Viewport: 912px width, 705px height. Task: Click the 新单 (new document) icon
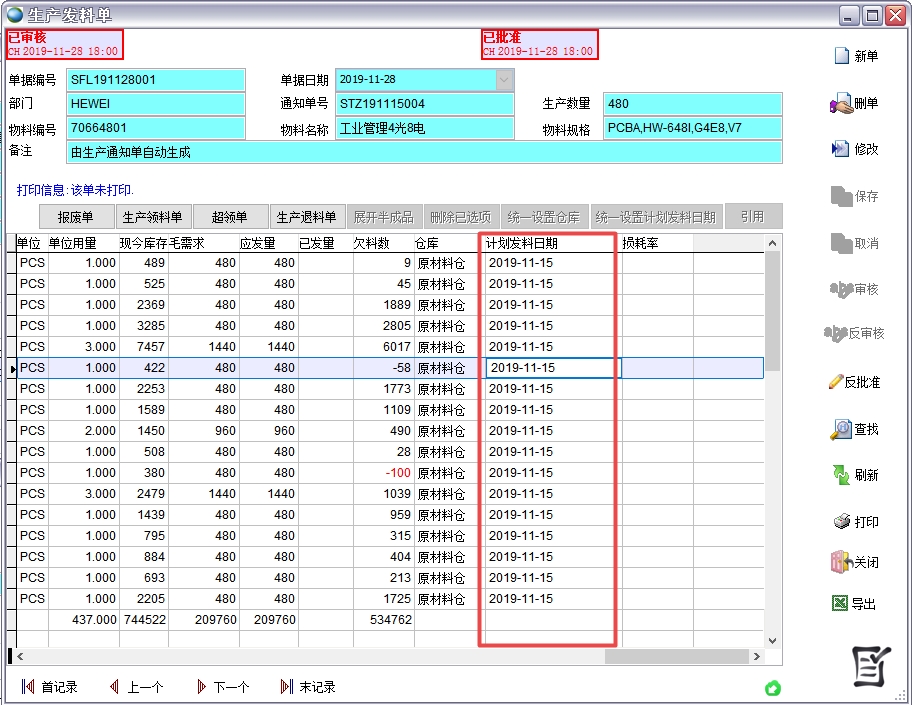(842, 57)
